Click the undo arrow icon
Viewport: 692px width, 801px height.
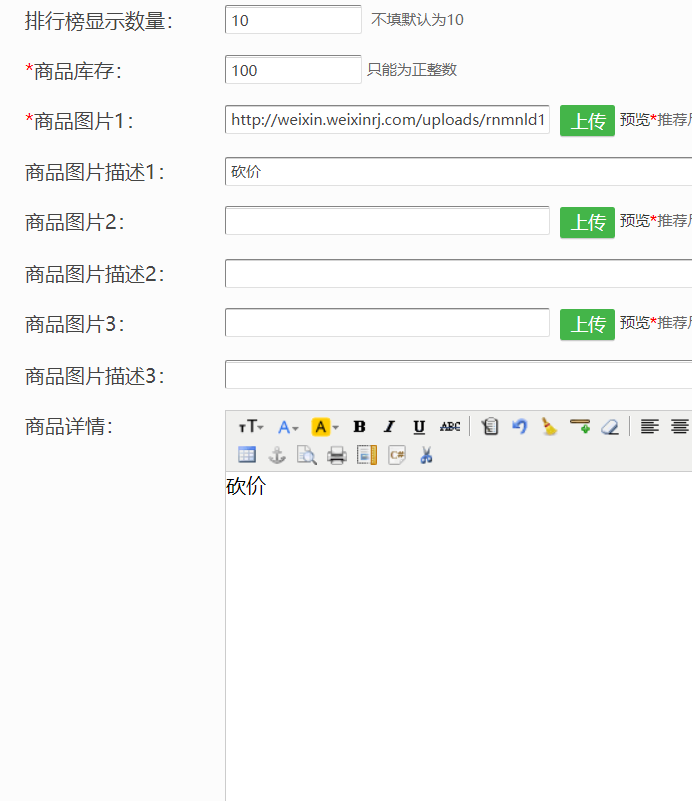(x=519, y=426)
